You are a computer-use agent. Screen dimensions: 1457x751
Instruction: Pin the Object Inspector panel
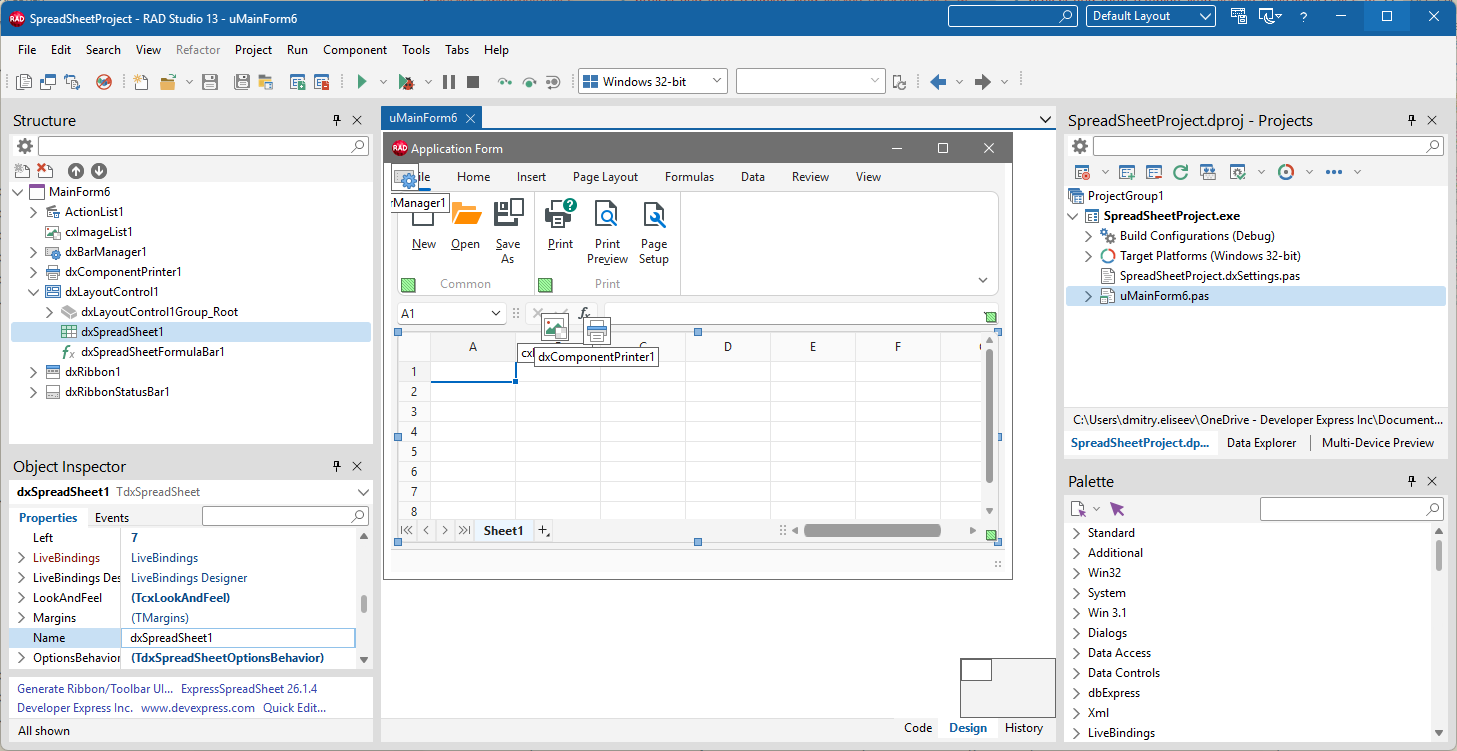337,466
